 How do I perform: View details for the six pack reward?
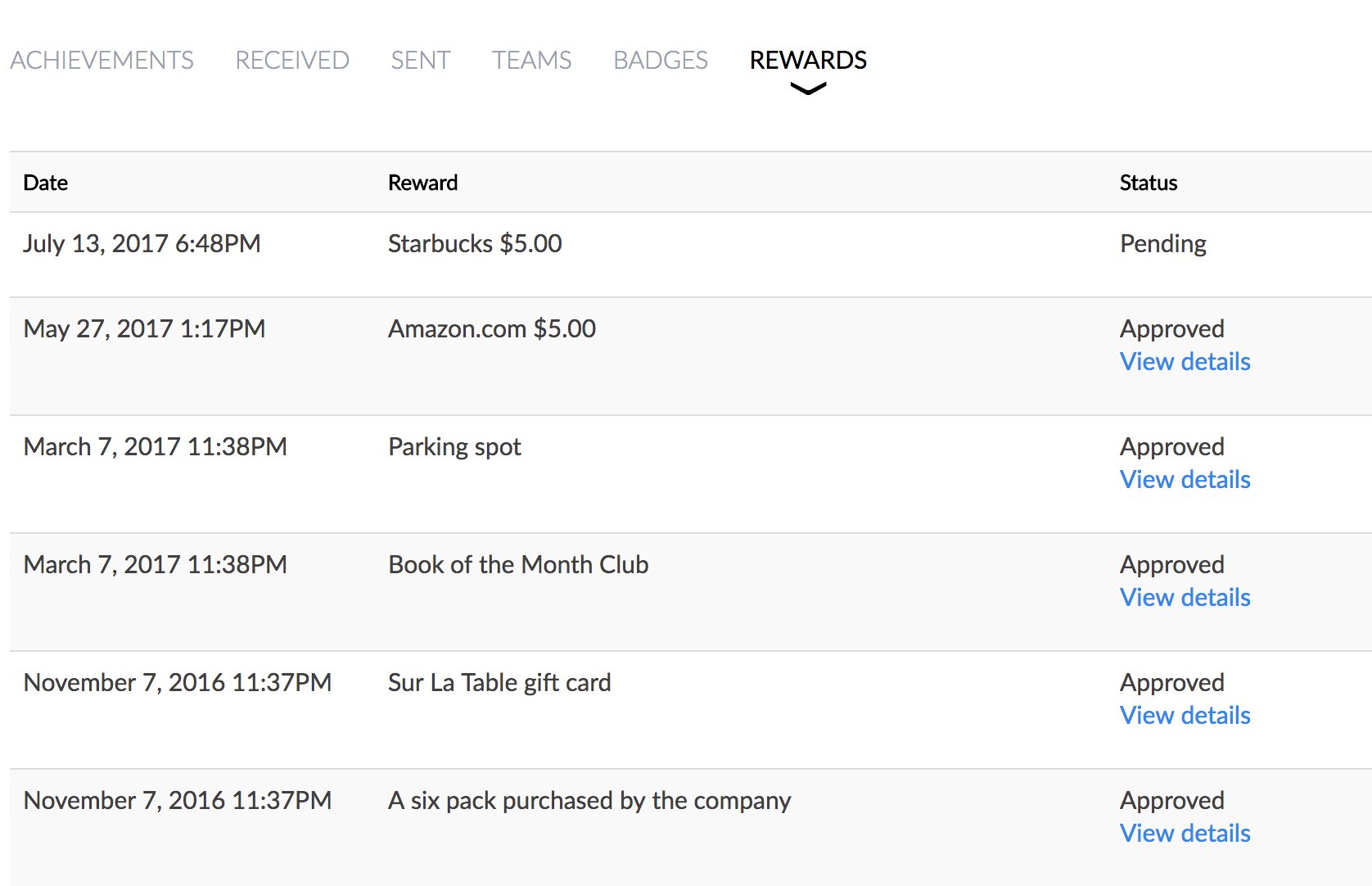click(1184, 833)
